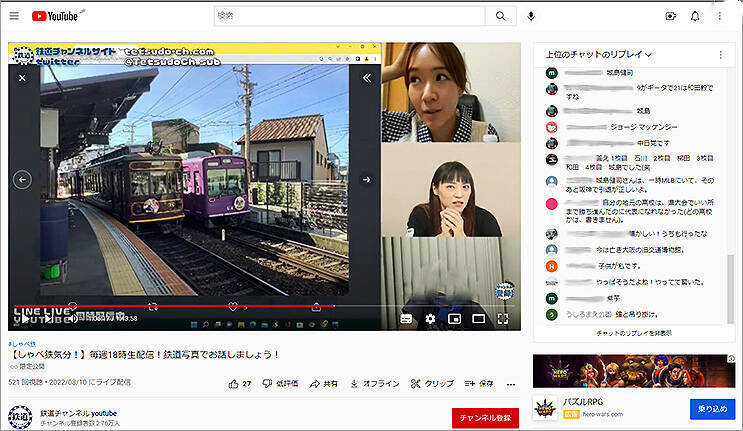Start voice search with microphone
This screenshot has height=431, width=743.
(x=531, y=16)
